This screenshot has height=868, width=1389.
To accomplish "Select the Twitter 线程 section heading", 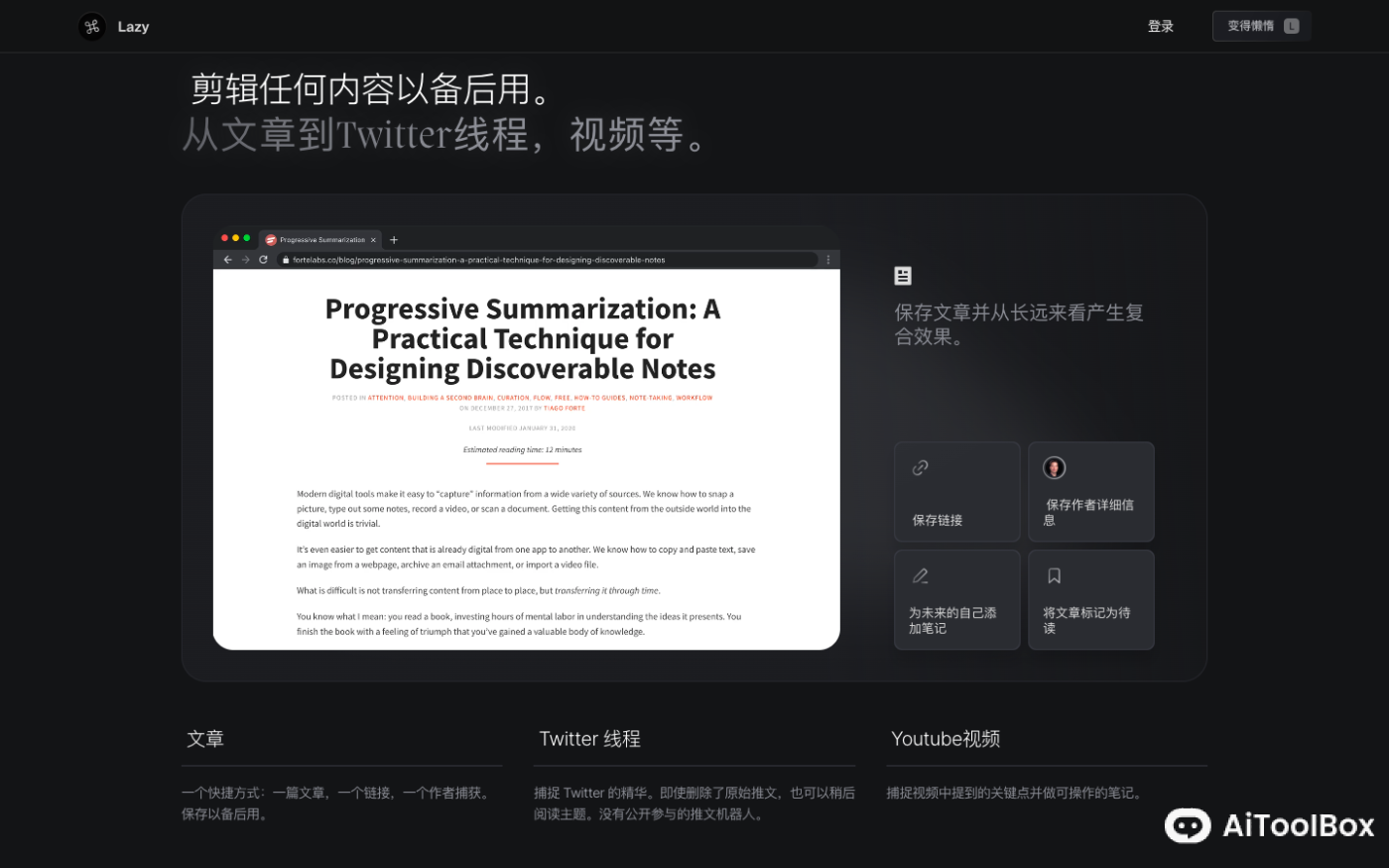I will pos(589,739).
